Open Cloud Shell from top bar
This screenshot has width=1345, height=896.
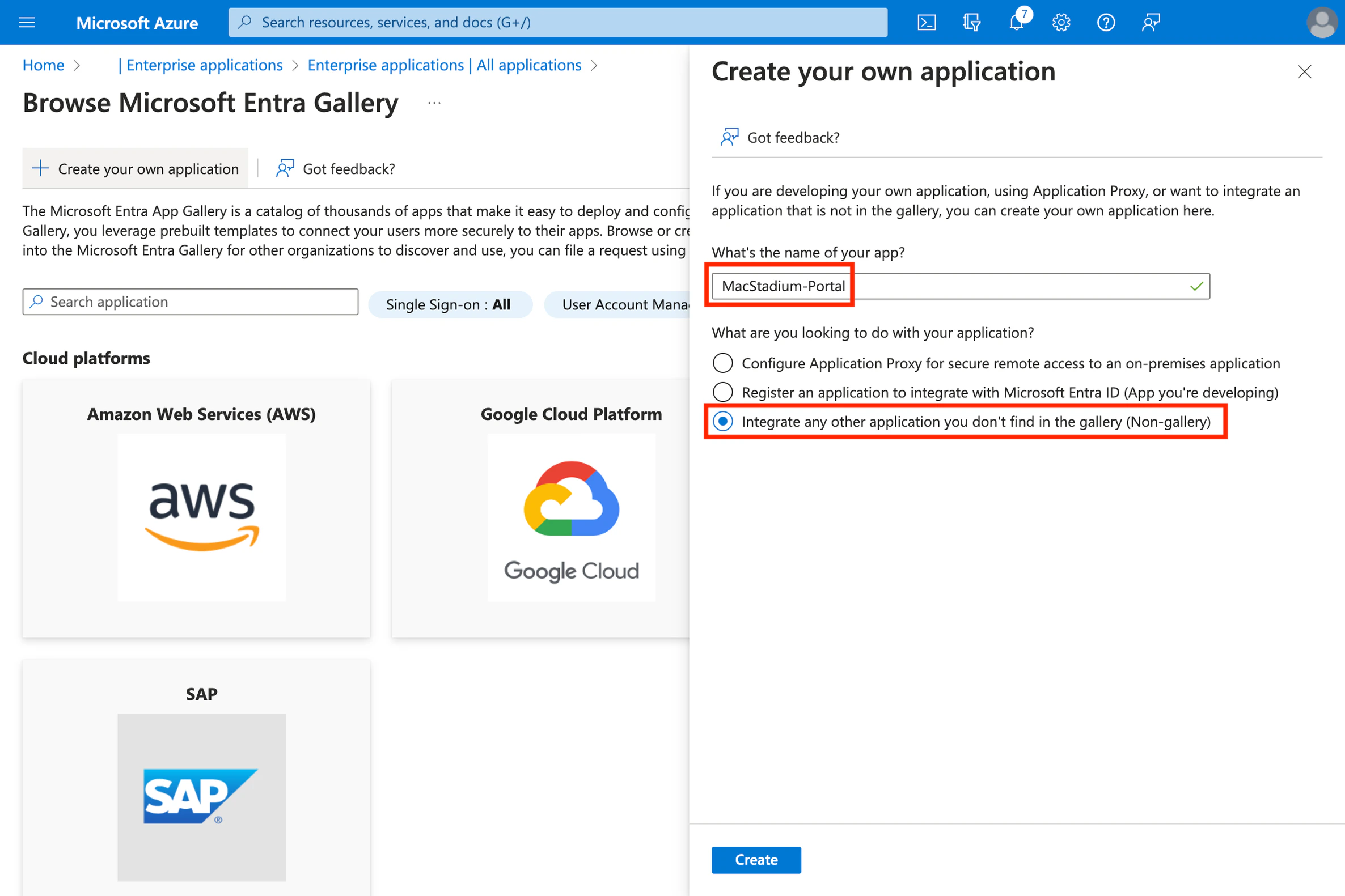click(x=926, y=22)
